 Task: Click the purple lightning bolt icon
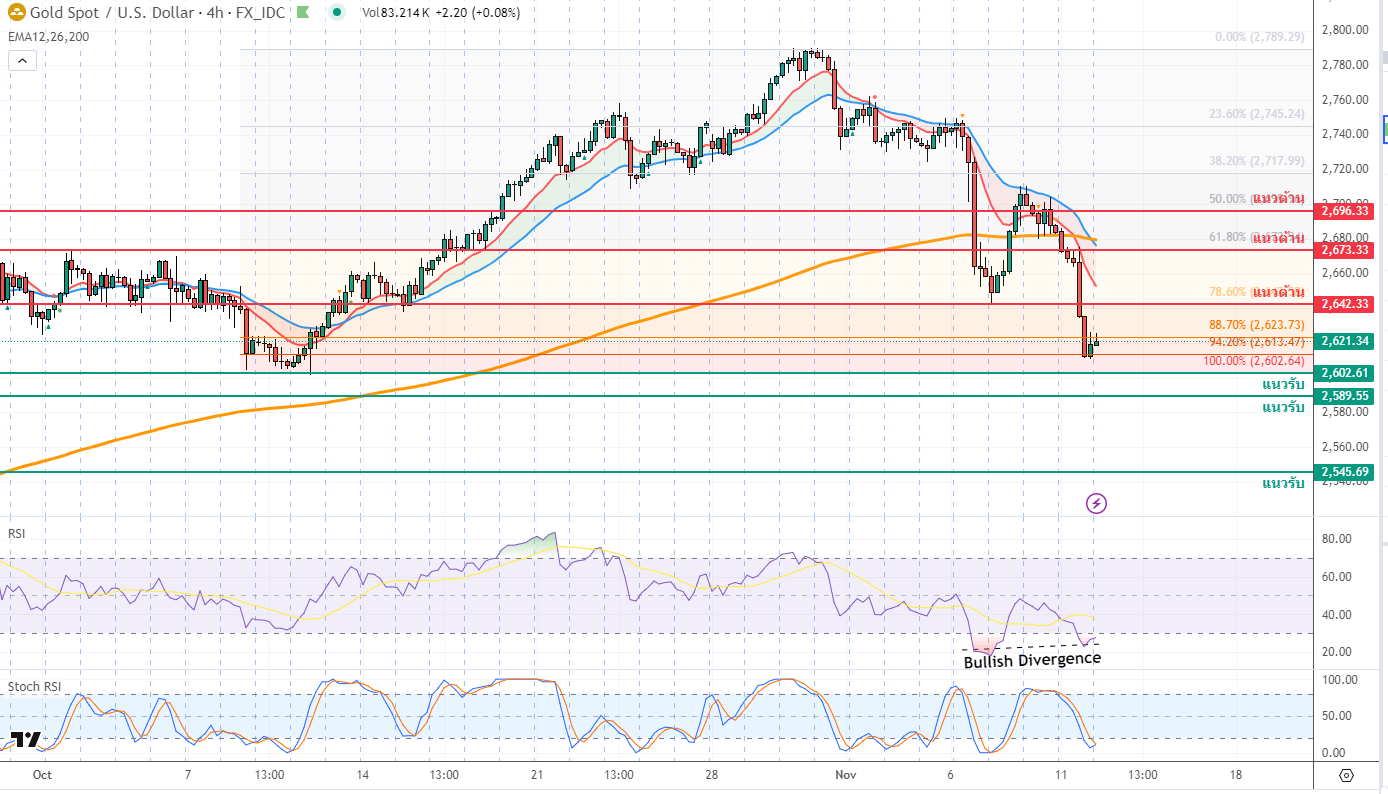pos(1096,503)
